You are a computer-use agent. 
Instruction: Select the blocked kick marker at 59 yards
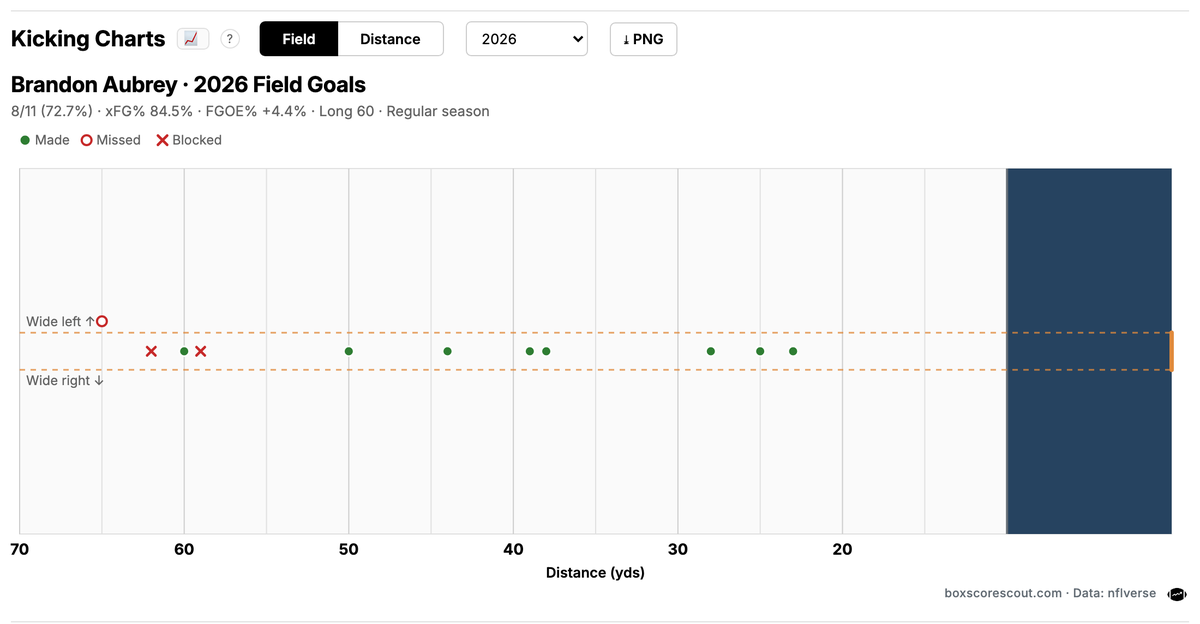pos(201,351)
